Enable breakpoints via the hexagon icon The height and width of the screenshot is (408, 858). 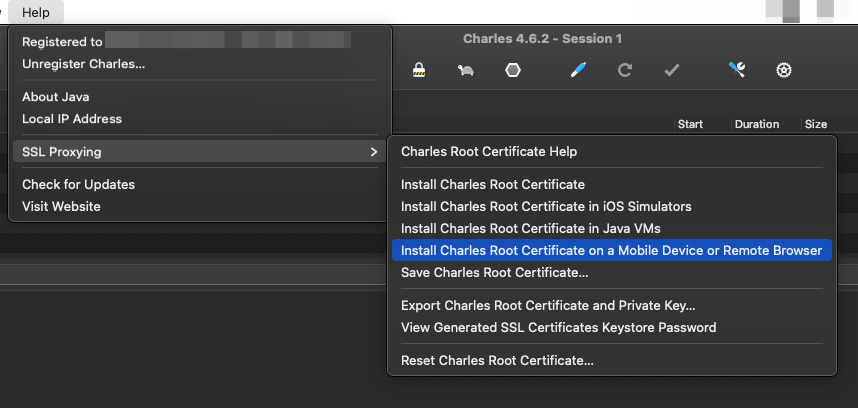[513, 70]
